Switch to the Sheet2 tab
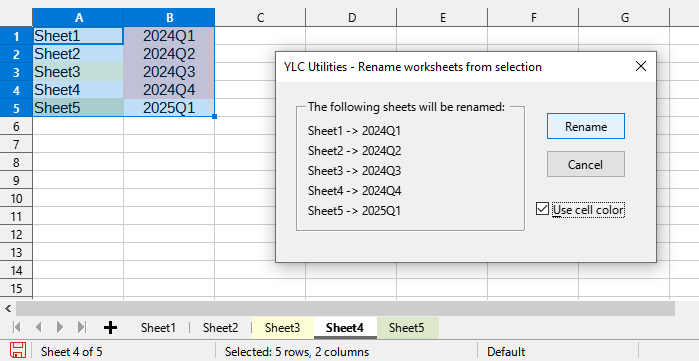The height and width of the screenshot is (361, 699). (x=221, y=328)
